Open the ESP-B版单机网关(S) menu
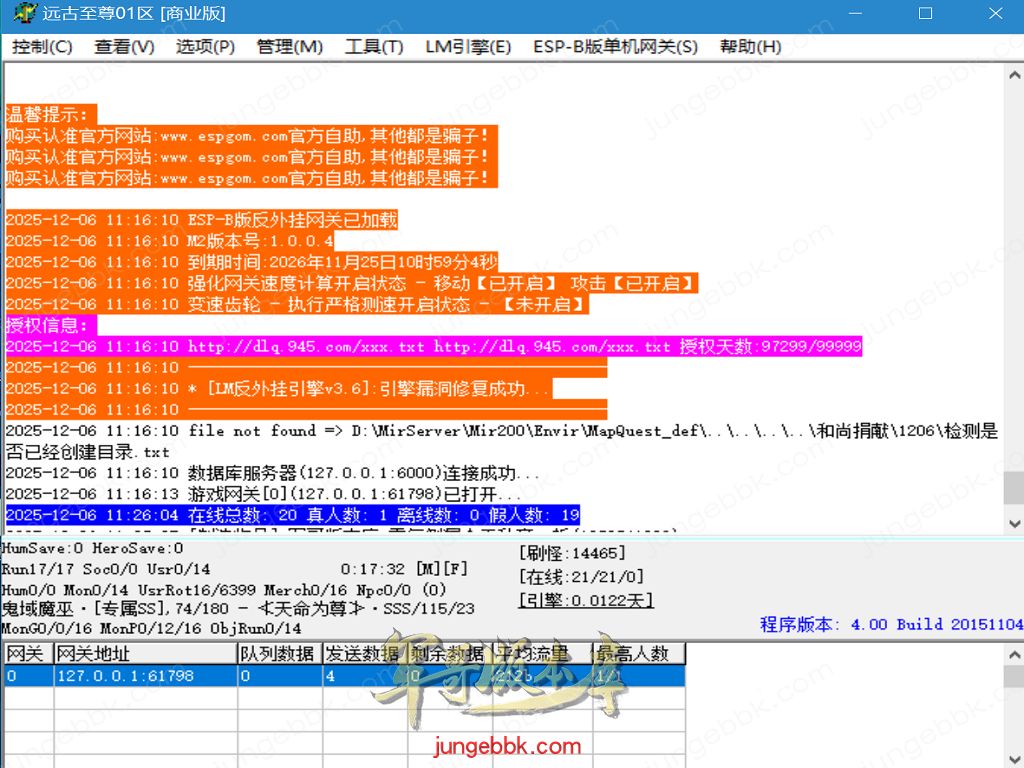The image size is (1024, 768). 615,47
